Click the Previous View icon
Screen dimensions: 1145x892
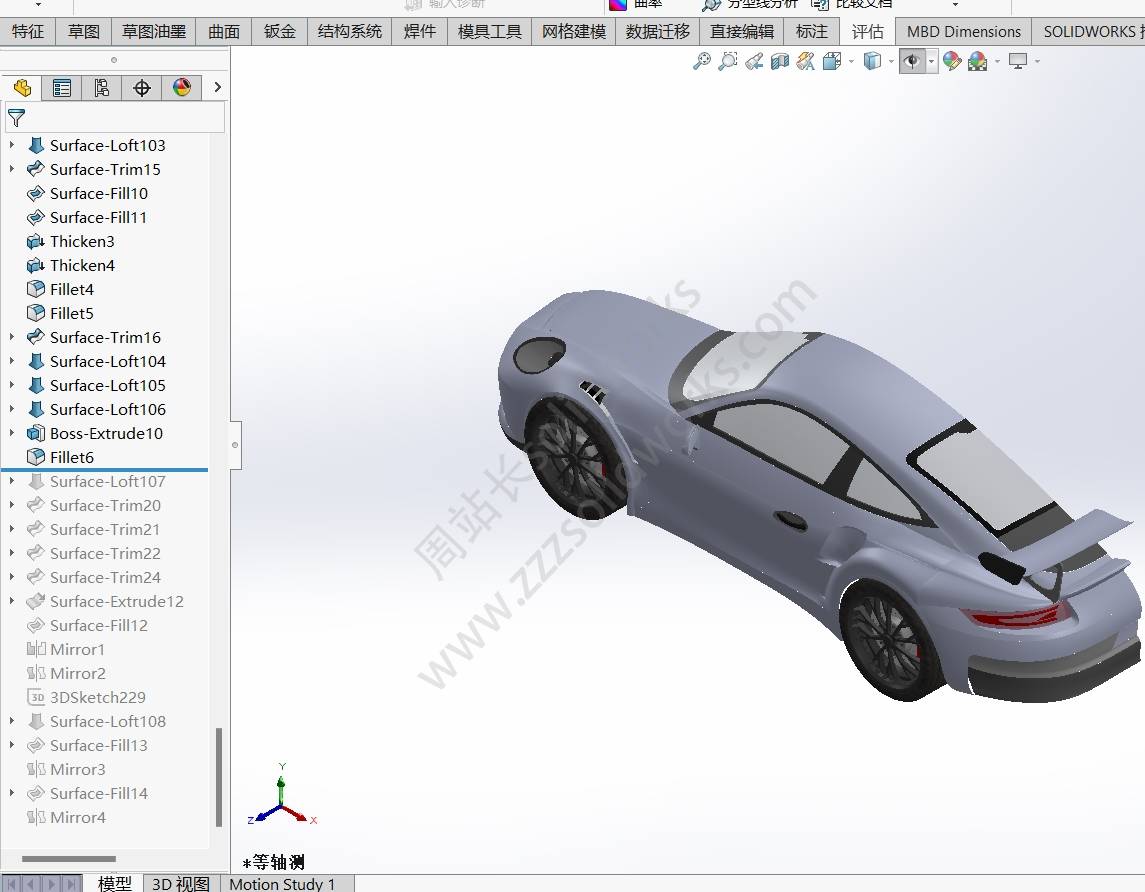[754, 62]
